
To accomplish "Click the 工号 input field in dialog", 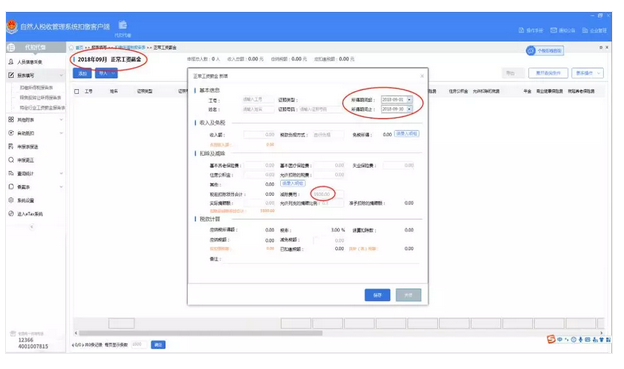I will tap(258, 100).
